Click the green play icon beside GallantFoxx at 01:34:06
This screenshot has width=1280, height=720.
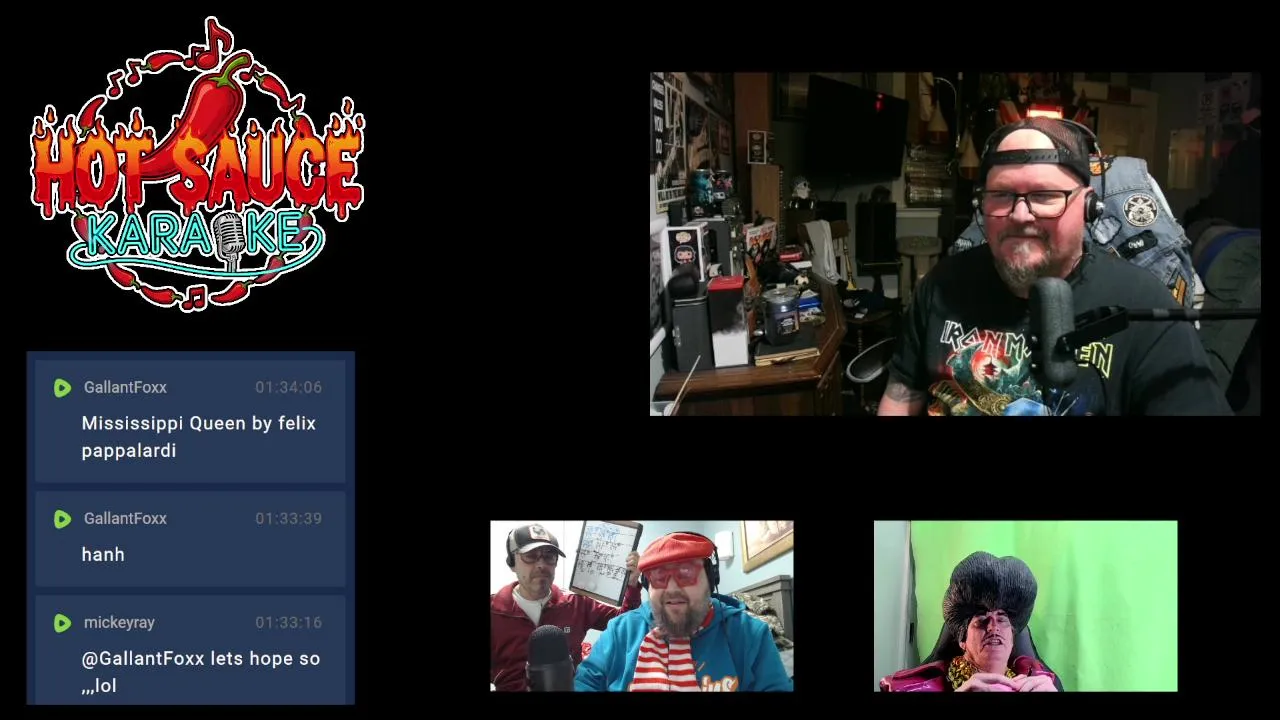click(x=62, y=388)
